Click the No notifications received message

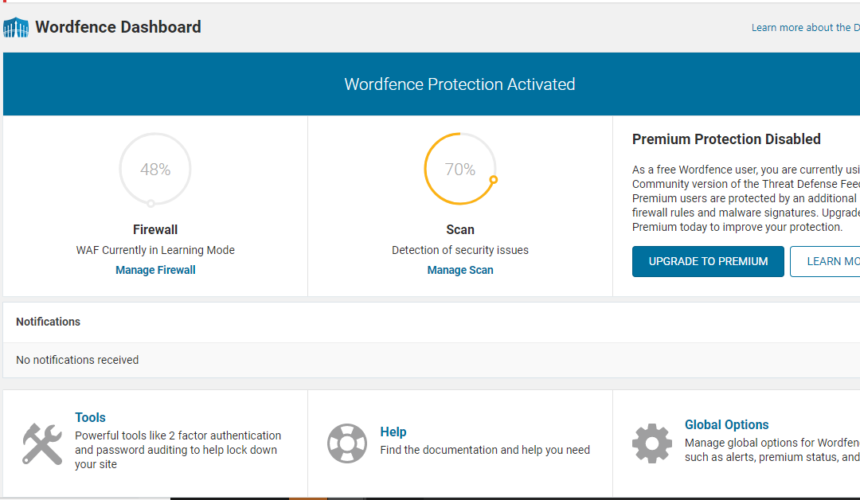(77, 360)
